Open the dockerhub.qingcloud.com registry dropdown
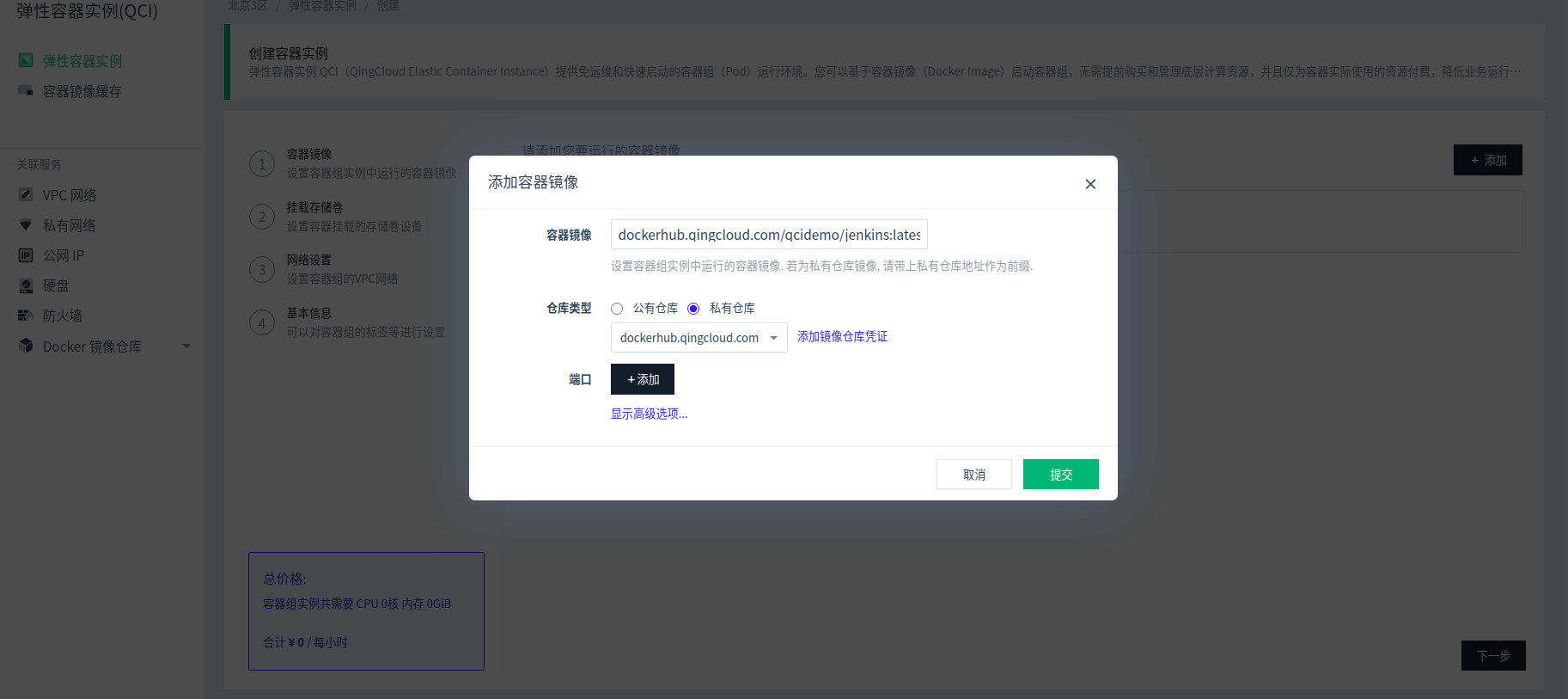 (x=699, y=338)
